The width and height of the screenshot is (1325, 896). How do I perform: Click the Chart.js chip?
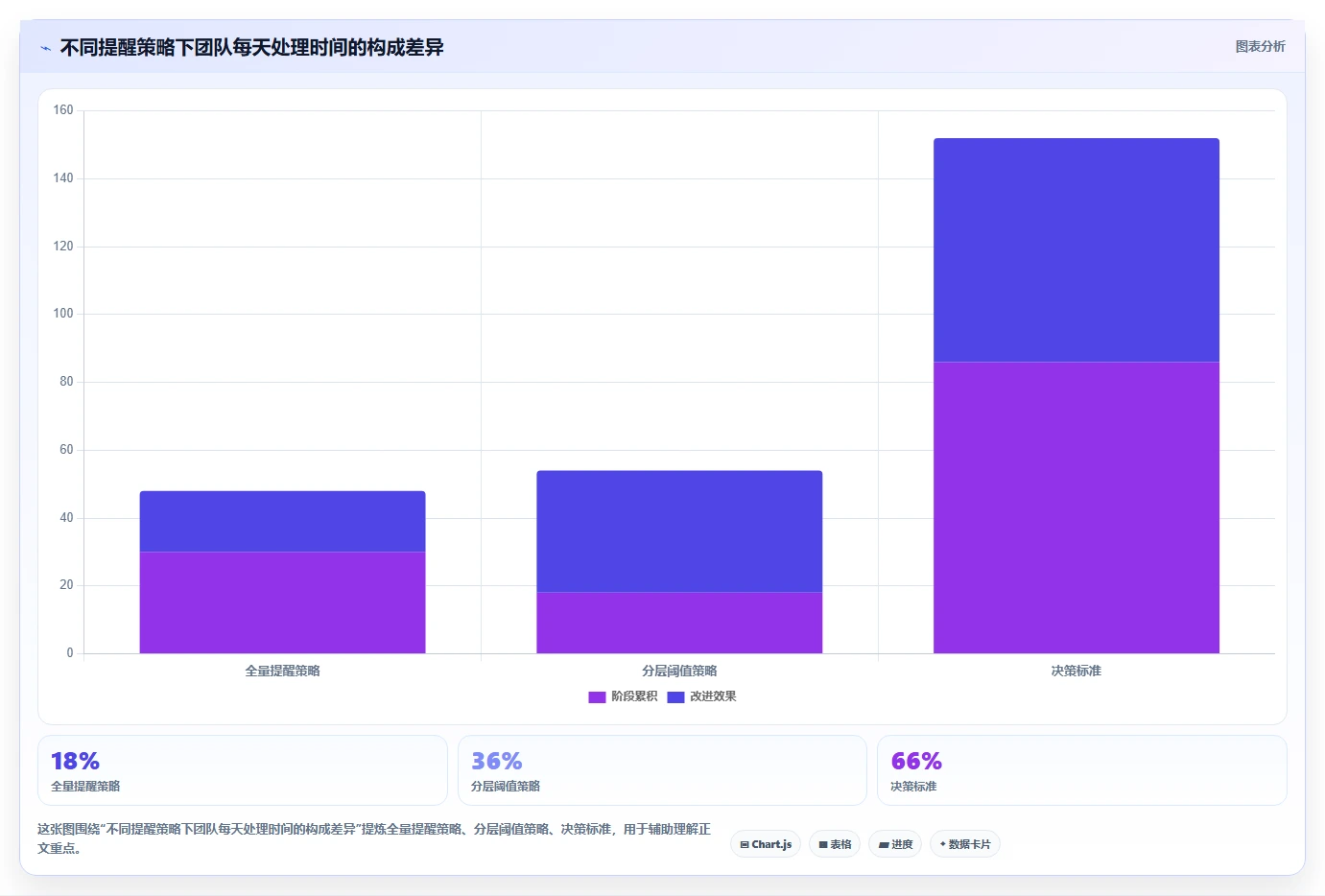click(x=766, y=844)
